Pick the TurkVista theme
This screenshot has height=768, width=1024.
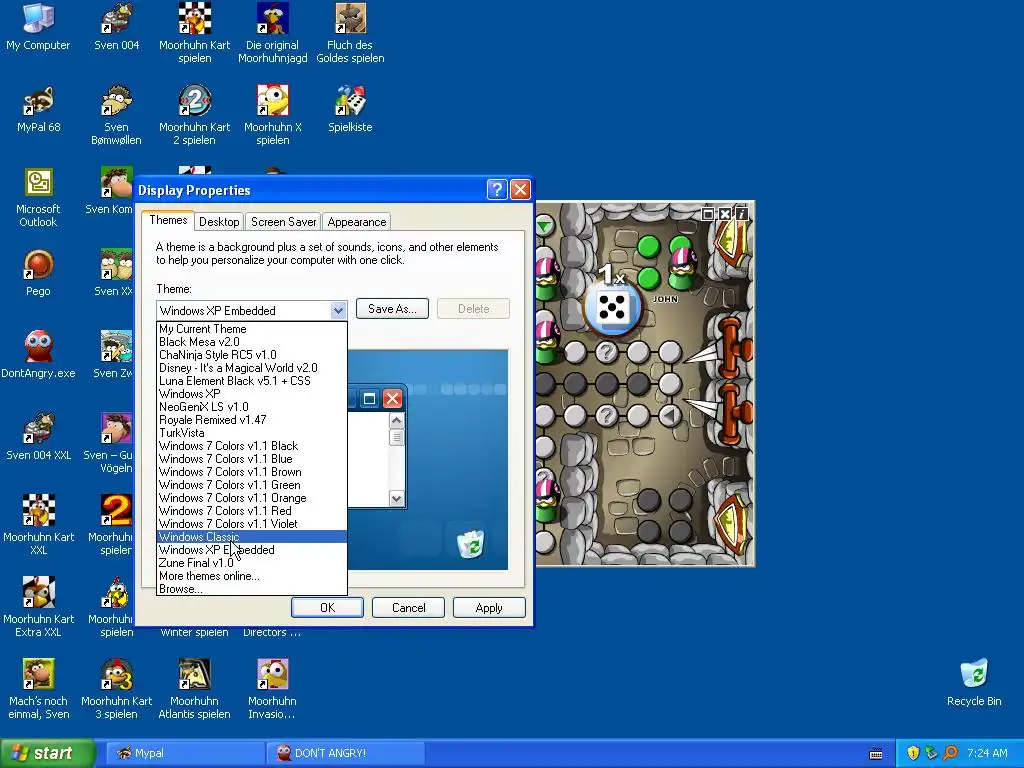252,433
